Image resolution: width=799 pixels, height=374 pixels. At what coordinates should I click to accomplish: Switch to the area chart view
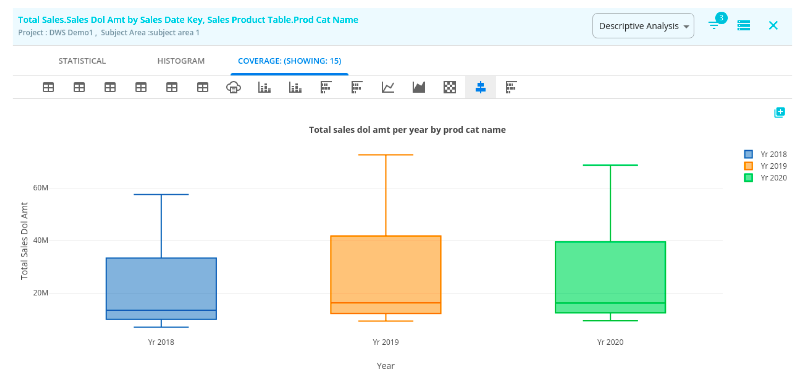(419, 88)
